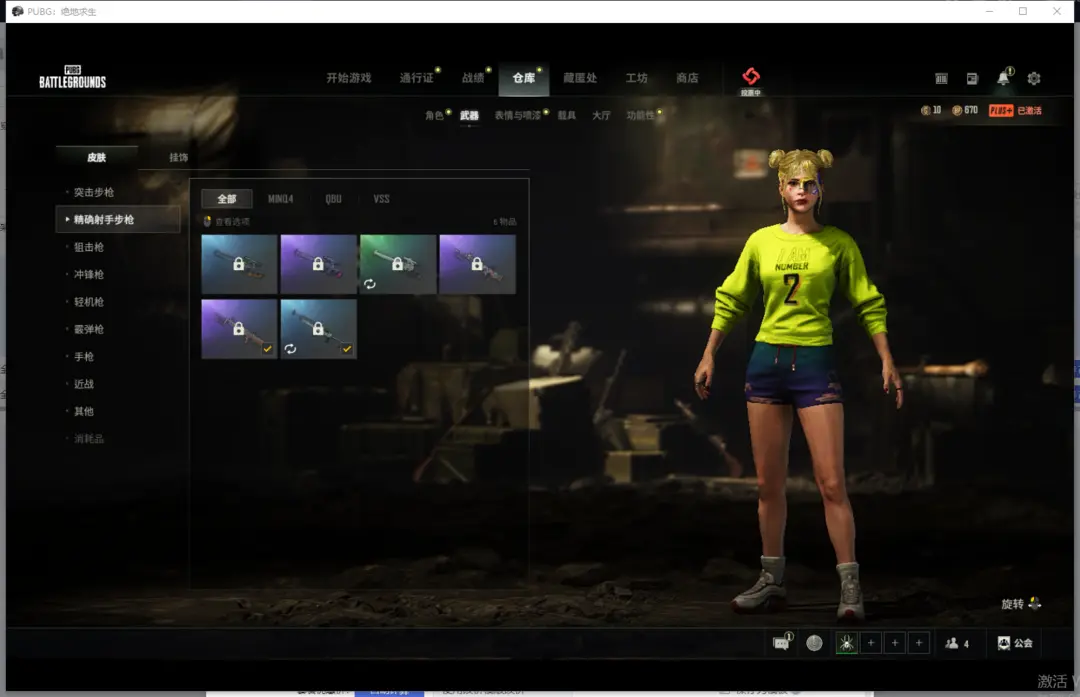This screenshot has height=697, width=1080.
Task: Select the purple skin ending the top row
Action: pos(477,264)
